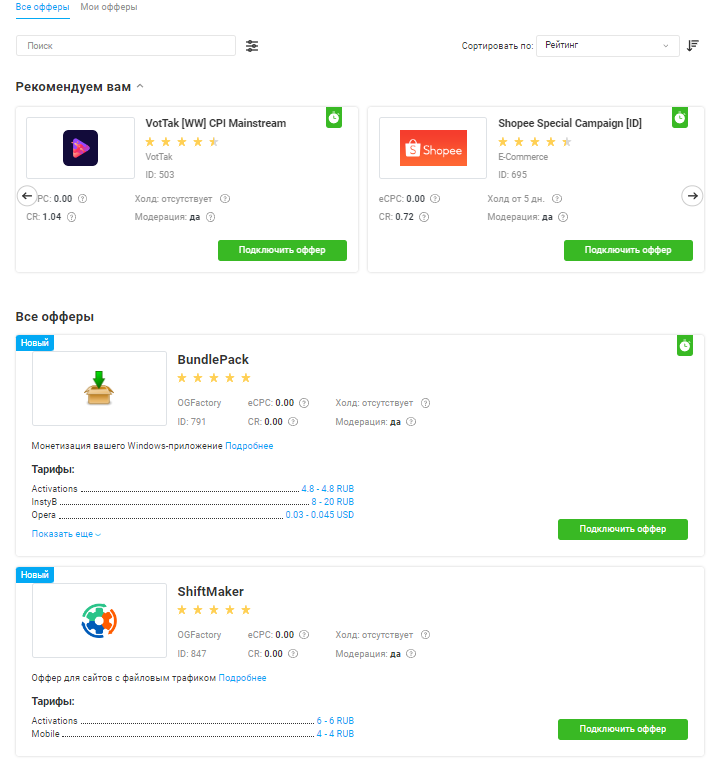Click the timer badge on Shopee offer
Screen dimensions: 716x764
(x=680, y=117)
